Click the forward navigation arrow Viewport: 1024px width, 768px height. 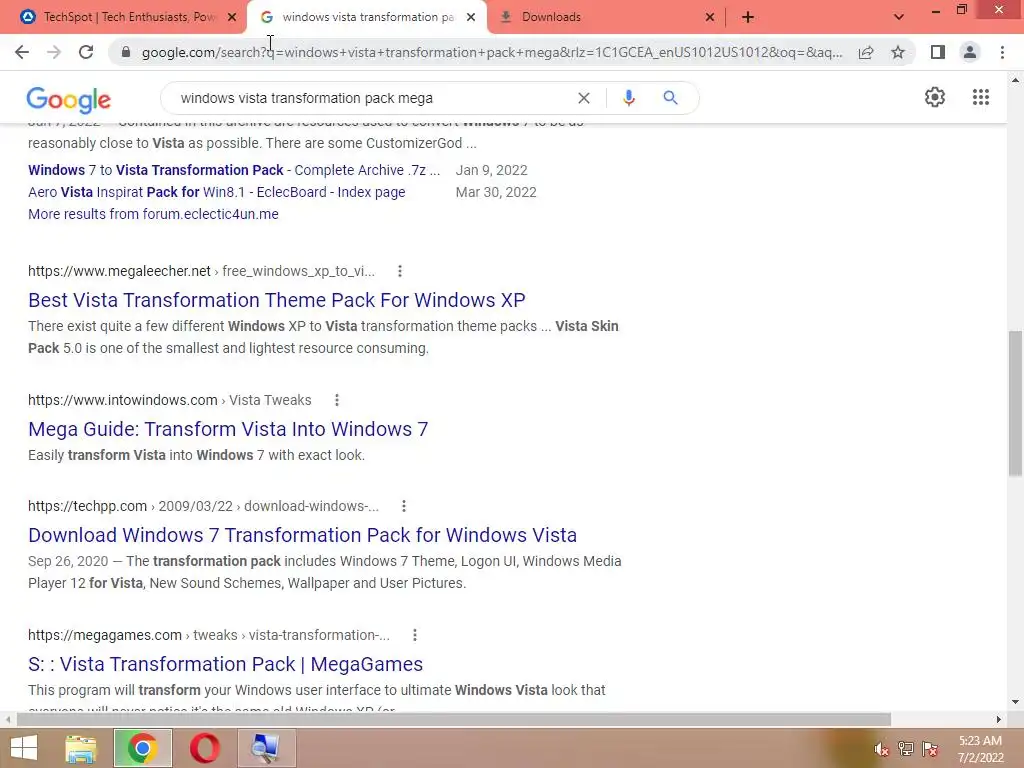(54, 52)
